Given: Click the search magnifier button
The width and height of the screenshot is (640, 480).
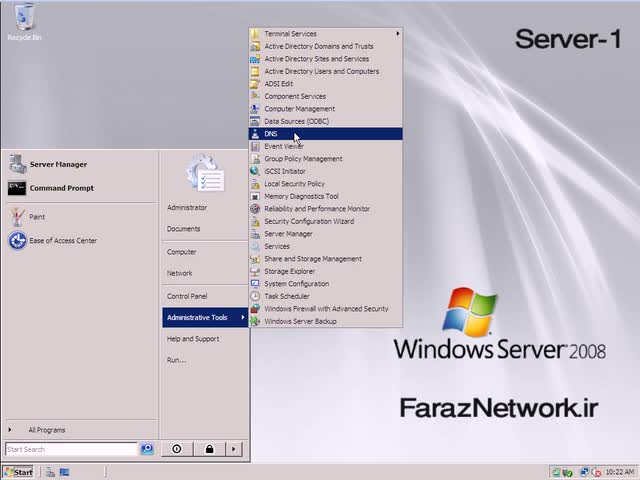Looking at the screenshot, I should 147,449.
